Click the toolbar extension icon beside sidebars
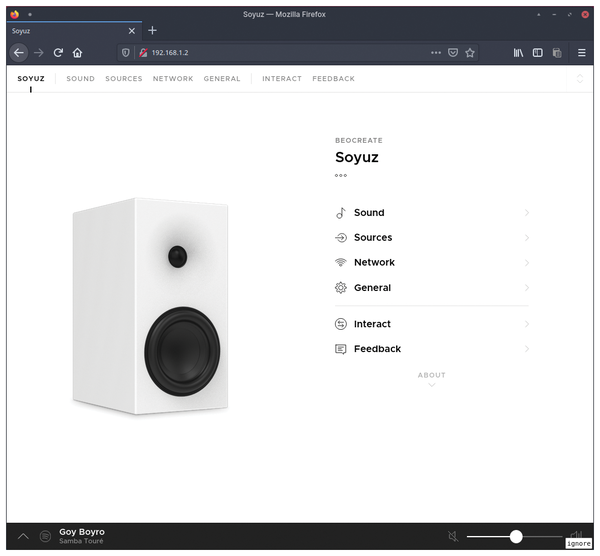 (x=557, y=53)
